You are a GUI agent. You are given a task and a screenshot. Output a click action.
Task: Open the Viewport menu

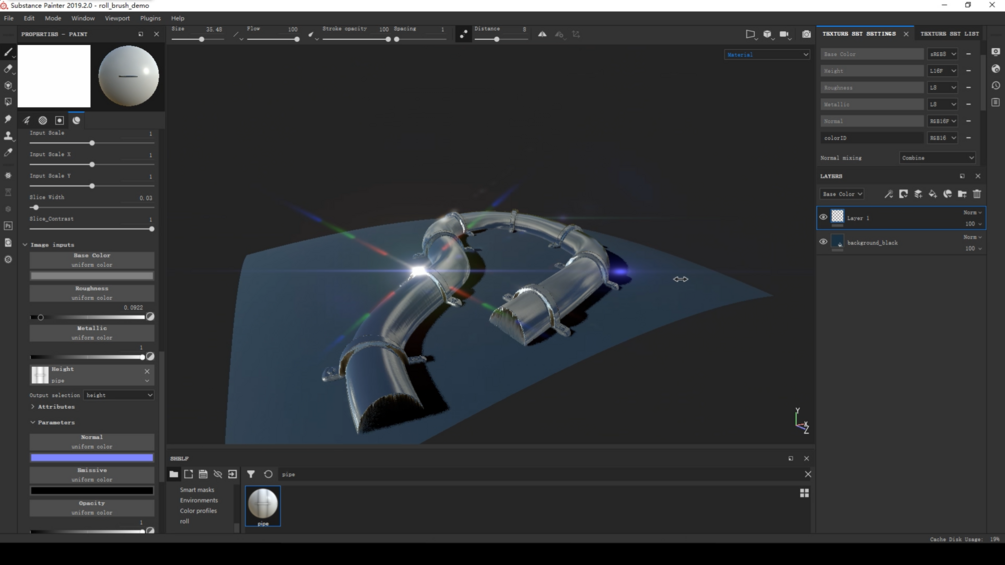117,18
